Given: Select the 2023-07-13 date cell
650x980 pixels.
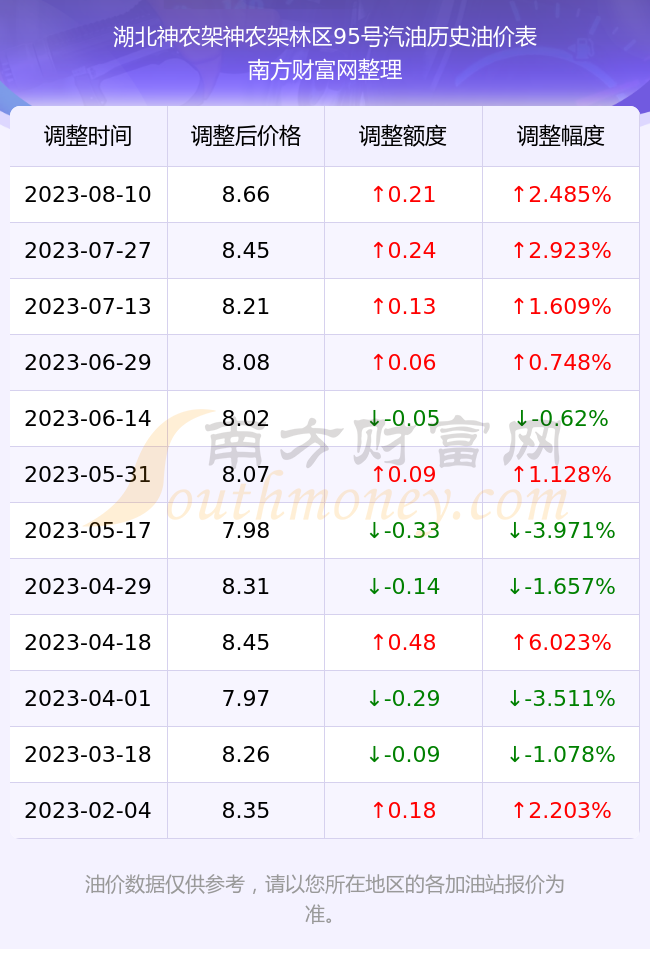Looking at the screenshot, I should click(x=88, y=306).
